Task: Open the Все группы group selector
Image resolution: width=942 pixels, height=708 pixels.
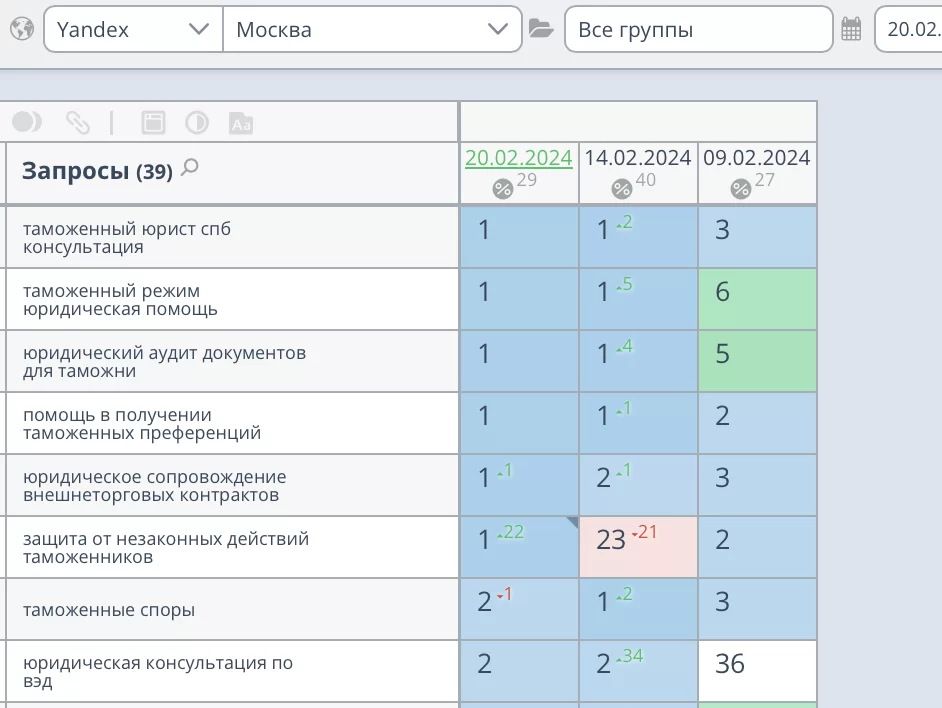Action: [698, 29]
